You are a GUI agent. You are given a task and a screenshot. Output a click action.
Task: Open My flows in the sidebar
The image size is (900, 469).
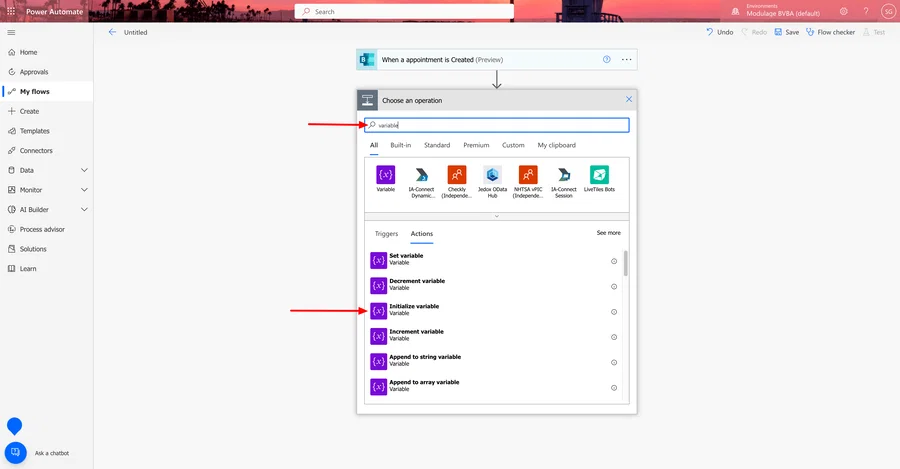(x=46, y=91)
